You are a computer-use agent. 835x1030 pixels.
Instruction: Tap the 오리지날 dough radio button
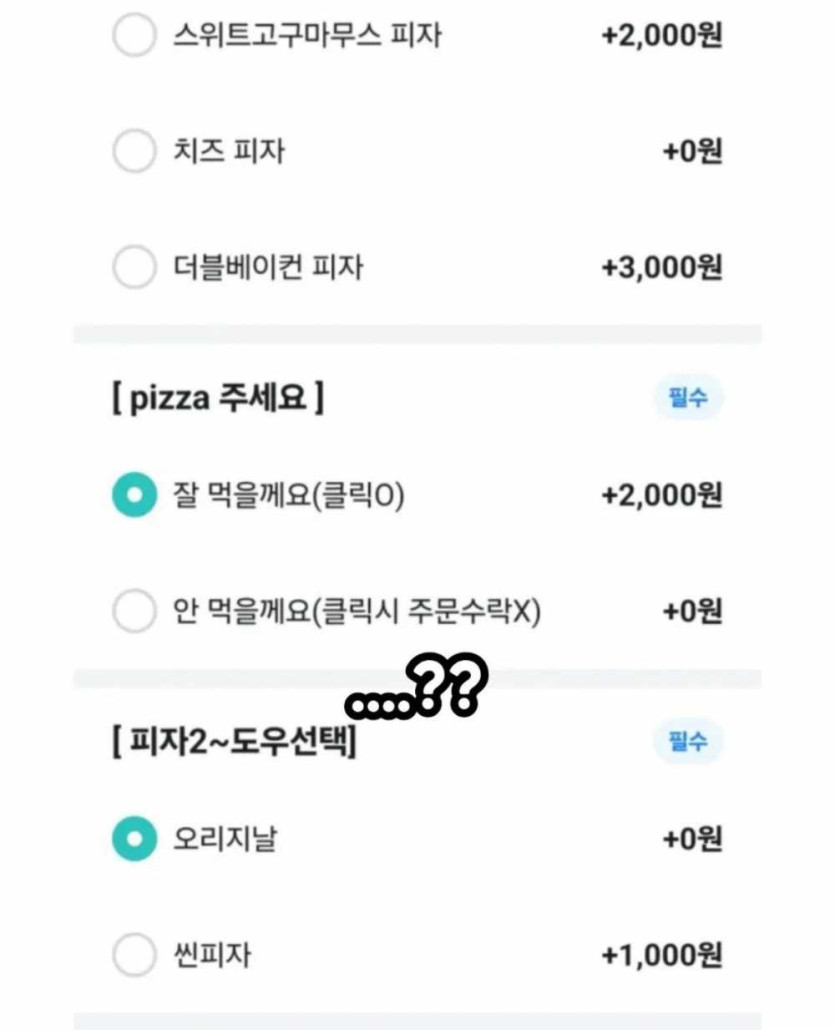click(x=134, y=839)
